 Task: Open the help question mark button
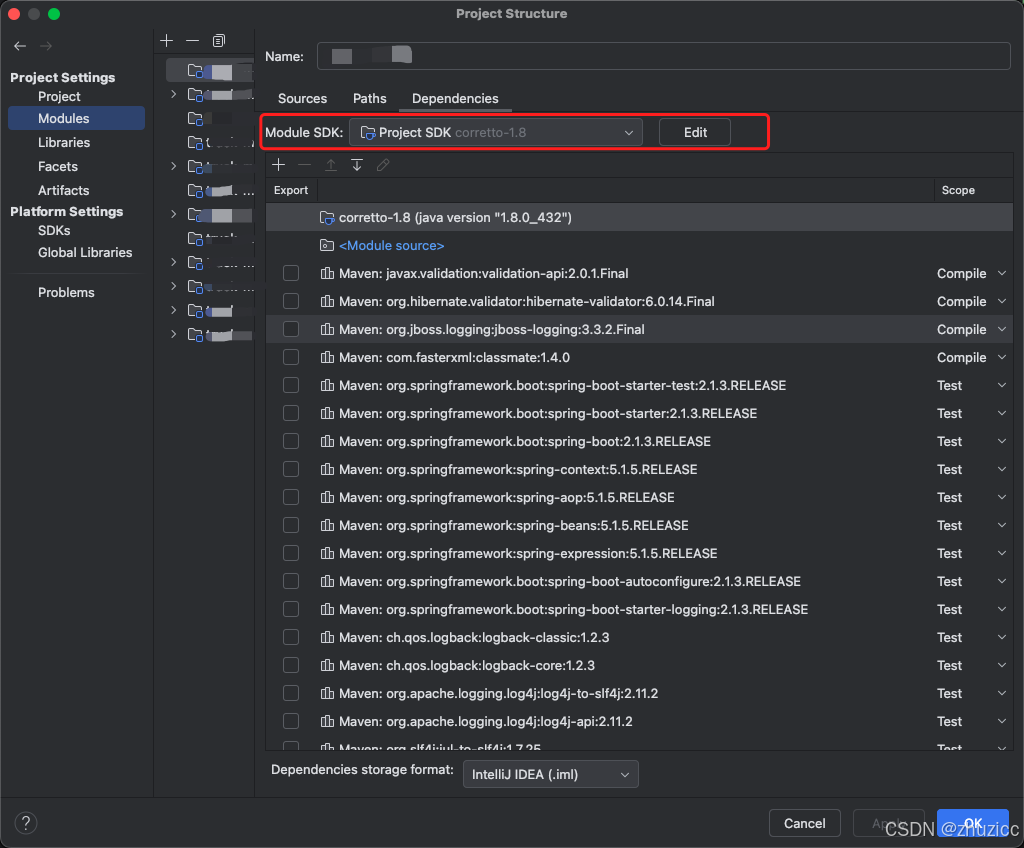(26, 823)
